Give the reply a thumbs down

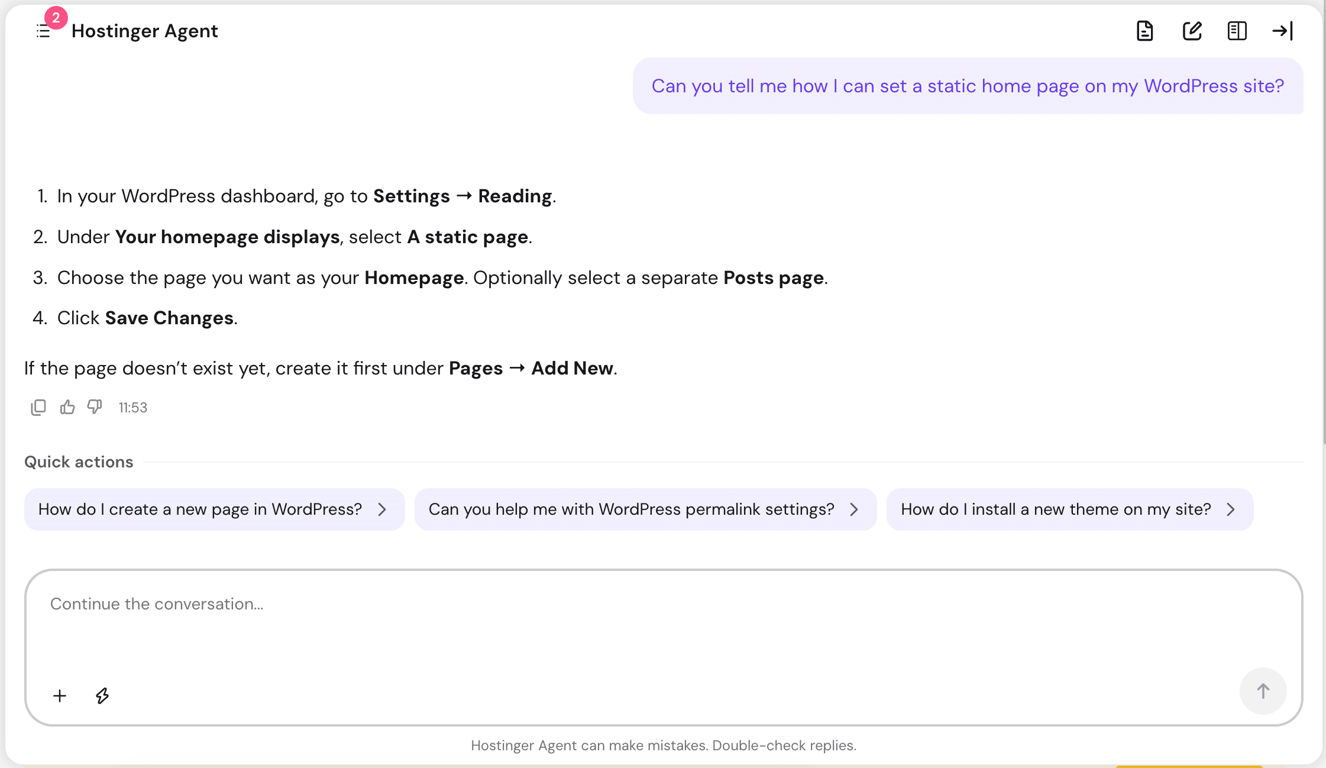(95, 407)
